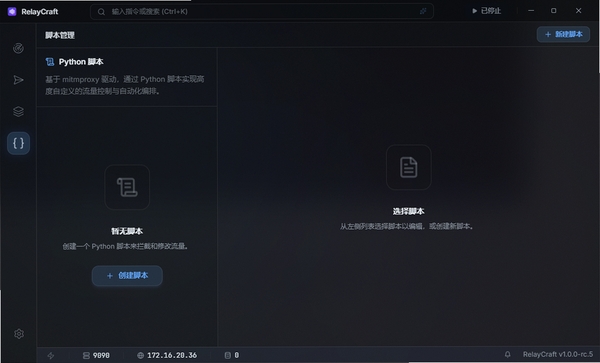This screenshot has height=363, width=600.
Task: Click the request counter showing 0
Action: [232, 355]
